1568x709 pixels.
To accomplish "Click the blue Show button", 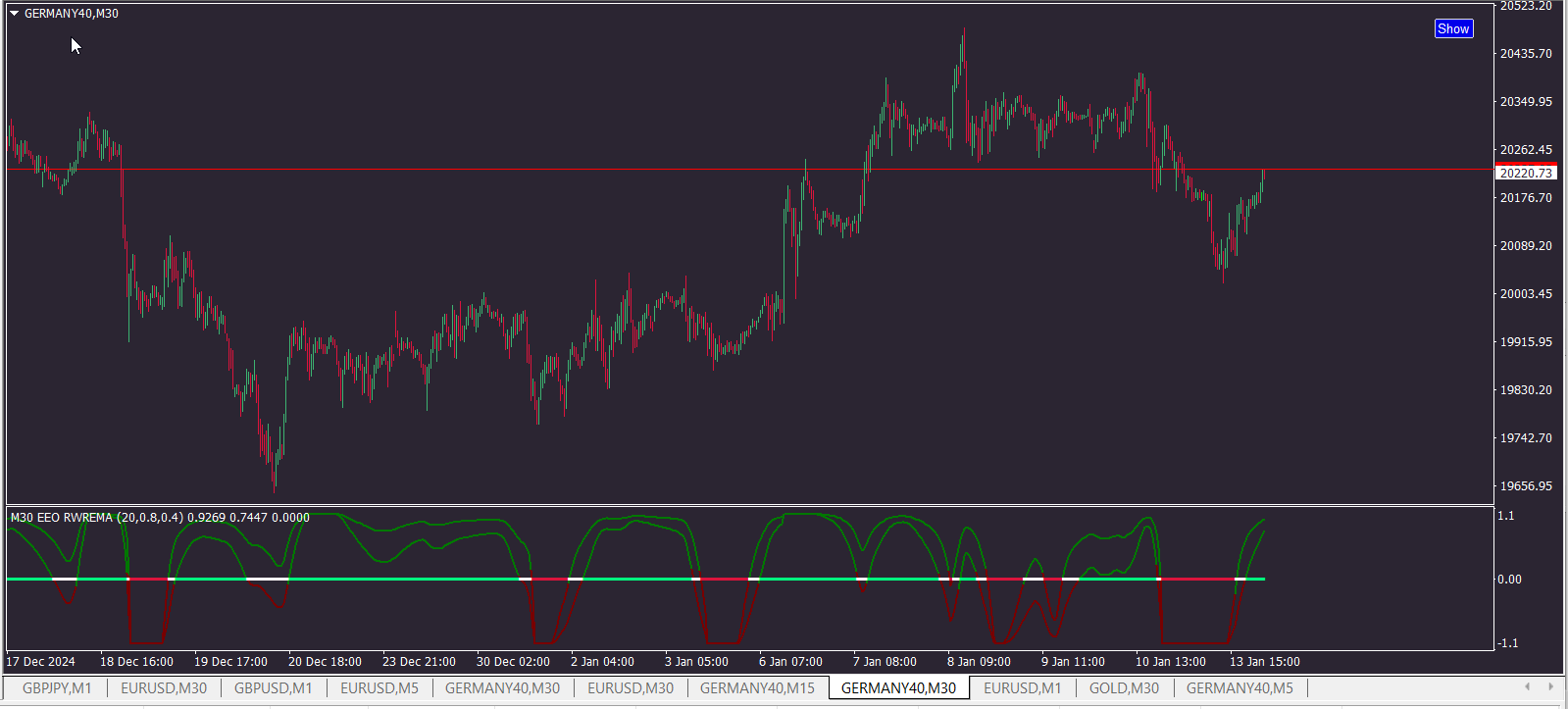I will coord(1453,28).
